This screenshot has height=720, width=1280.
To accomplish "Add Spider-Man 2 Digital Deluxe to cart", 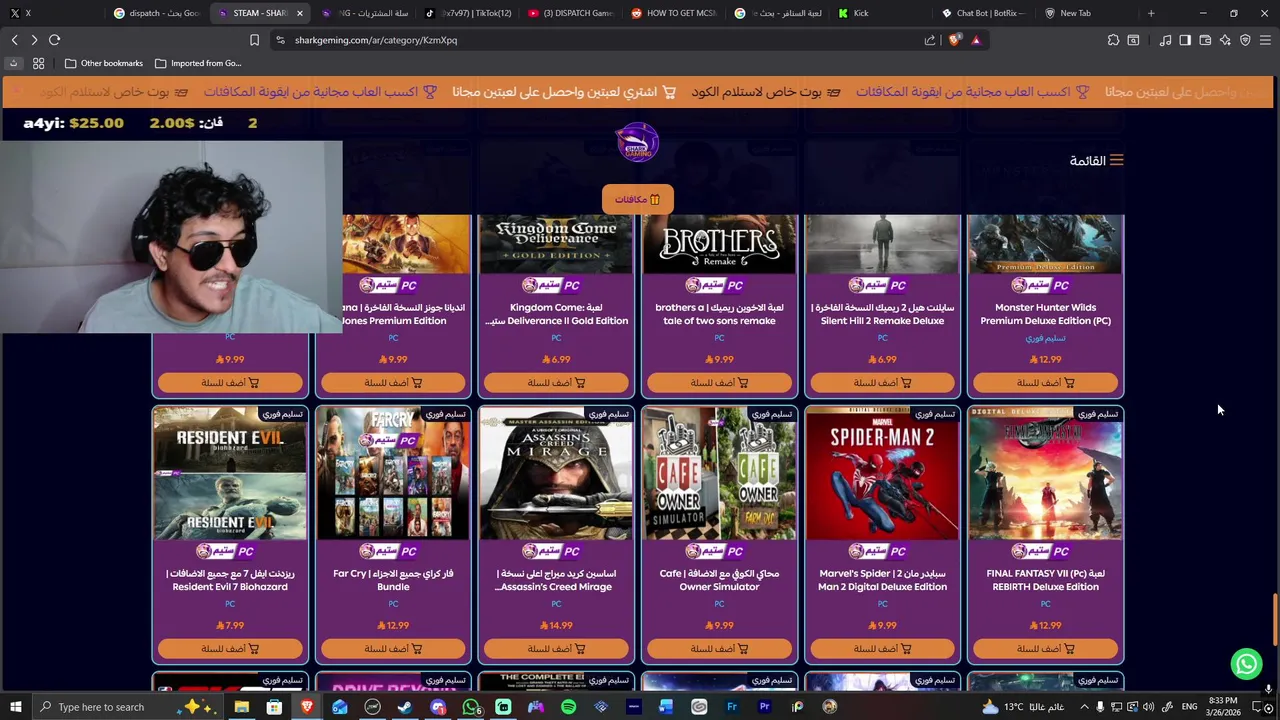I will 882,648.
